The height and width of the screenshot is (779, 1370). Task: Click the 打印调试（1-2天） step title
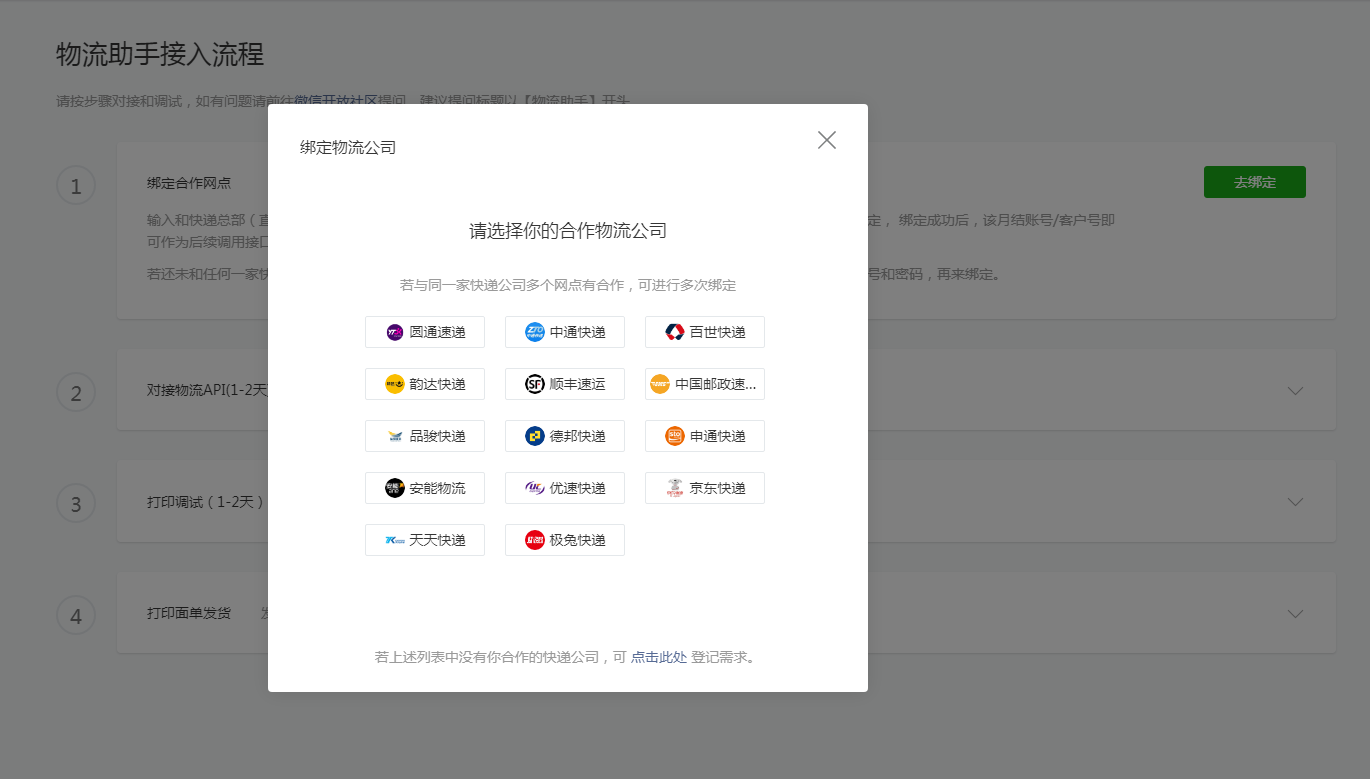point(206,502)
